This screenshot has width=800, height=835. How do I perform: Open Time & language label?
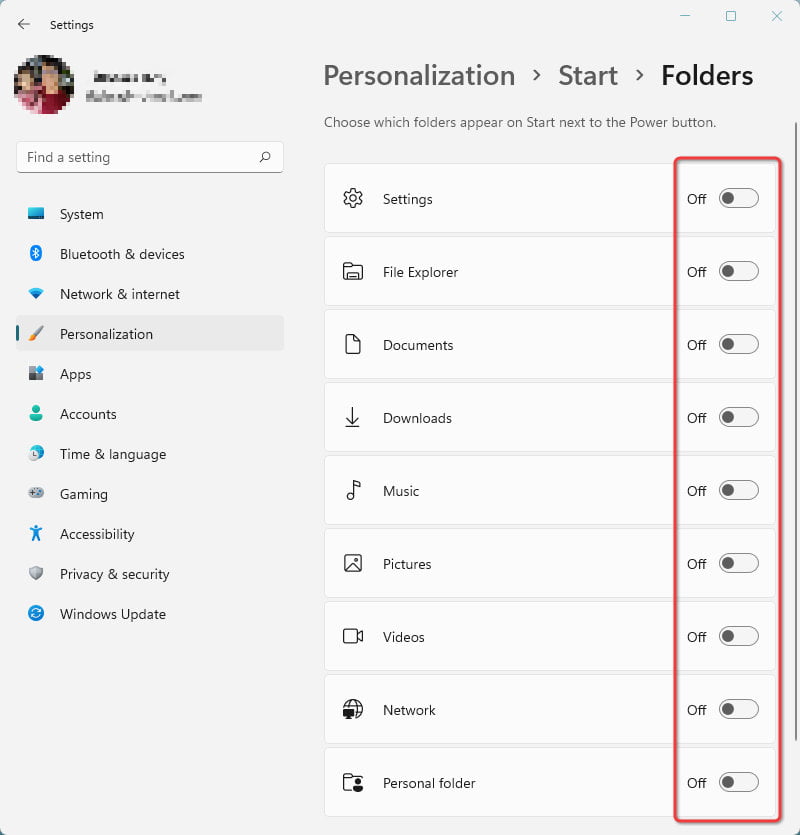tap(113, 454)
